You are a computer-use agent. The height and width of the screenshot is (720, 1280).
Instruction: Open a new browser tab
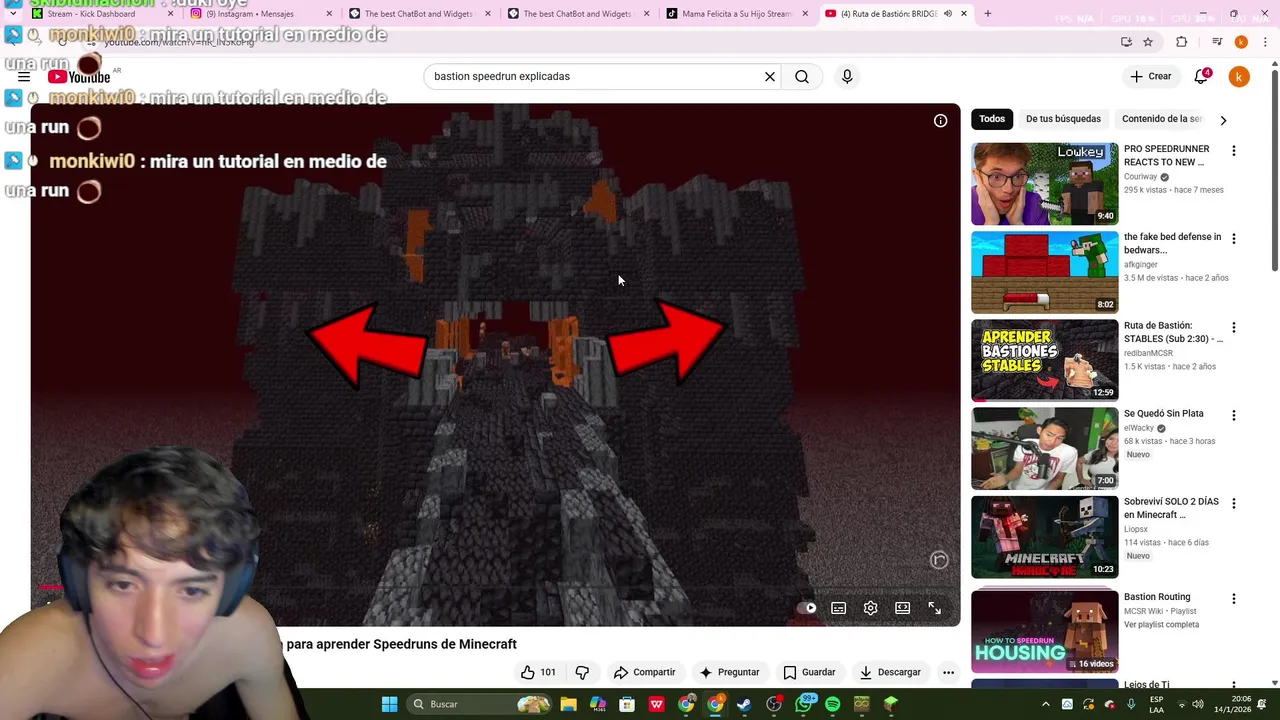(x=988, y=14)
